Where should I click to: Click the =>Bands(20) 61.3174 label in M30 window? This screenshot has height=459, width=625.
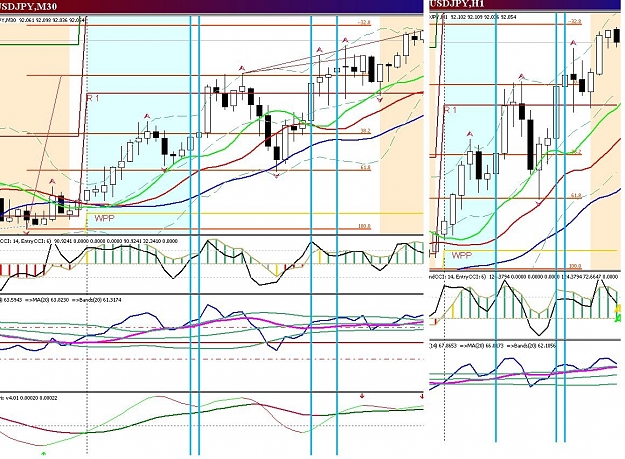(96, 300)
